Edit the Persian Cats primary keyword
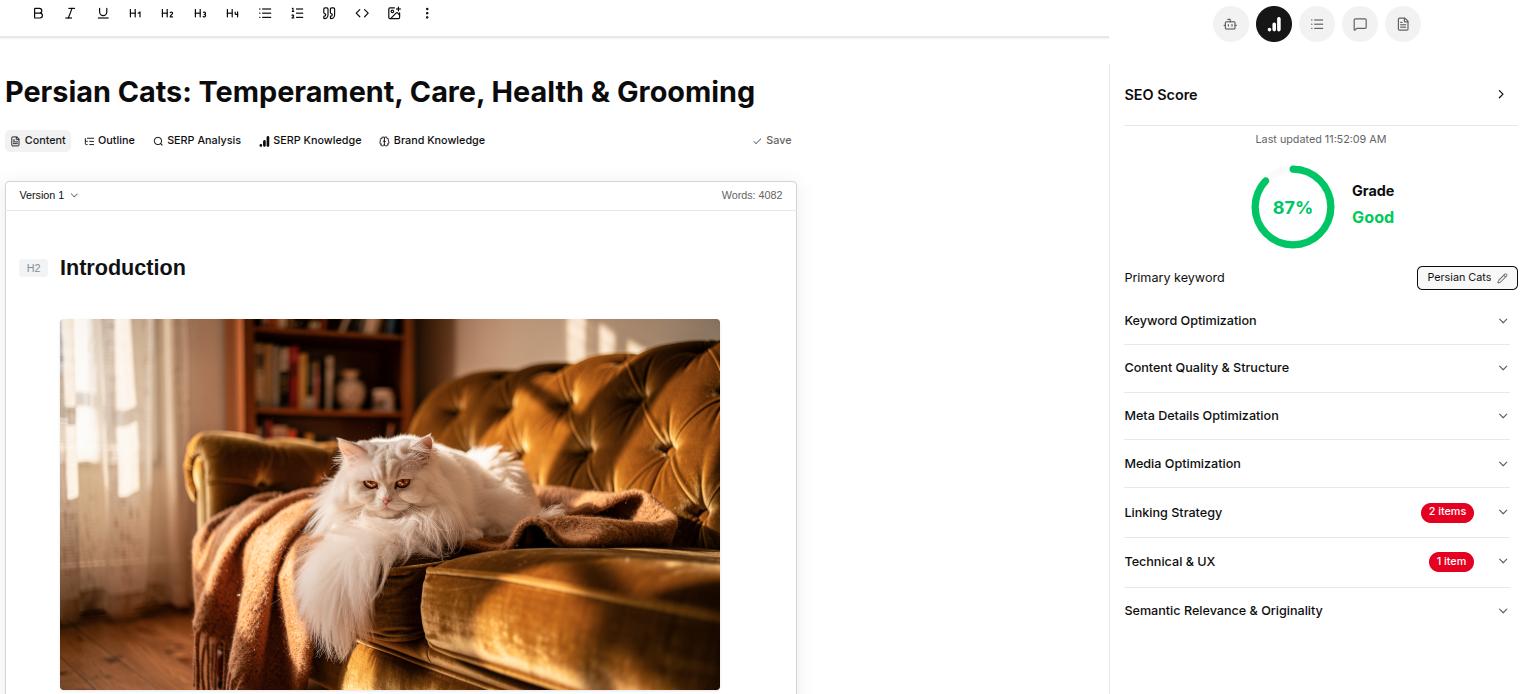This screenshot has height=694, width=1523. coord(1467,278)
